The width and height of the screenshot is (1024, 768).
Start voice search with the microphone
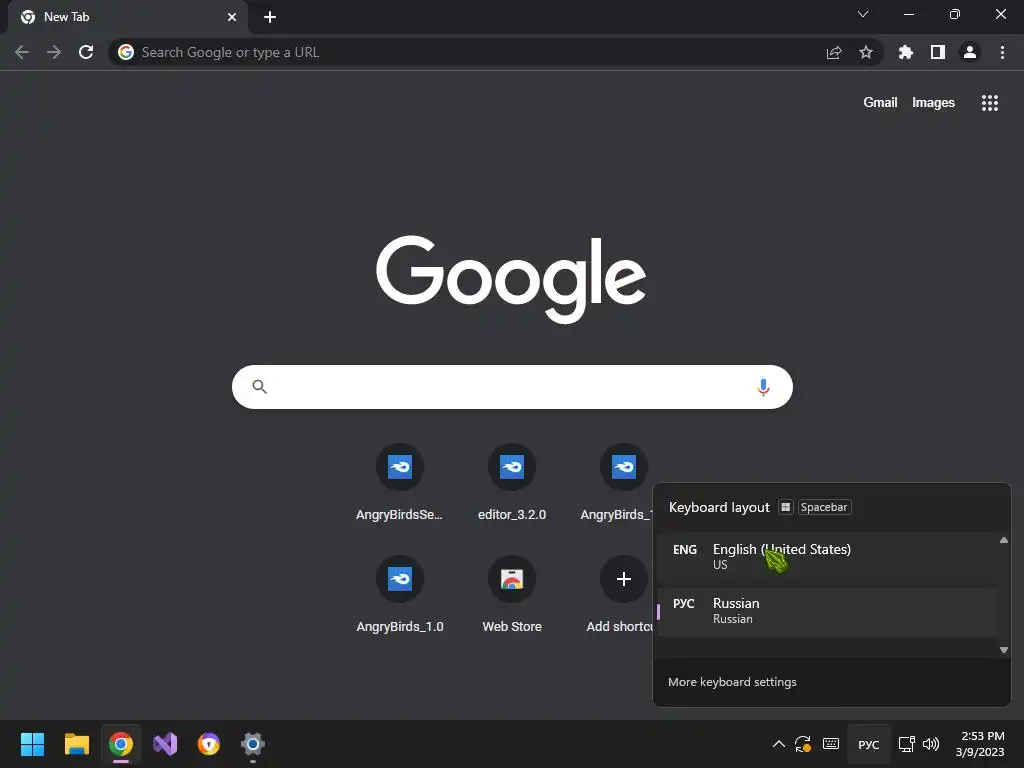coord(763,387)
